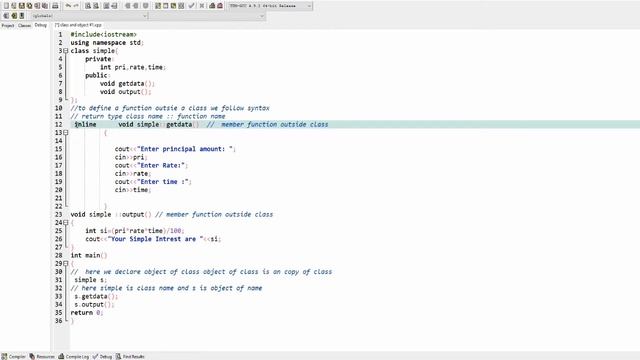Viewport: 640px width, 360px height.
Task: Collapse the class simple fold at line 3
Action: click(65, 51)
